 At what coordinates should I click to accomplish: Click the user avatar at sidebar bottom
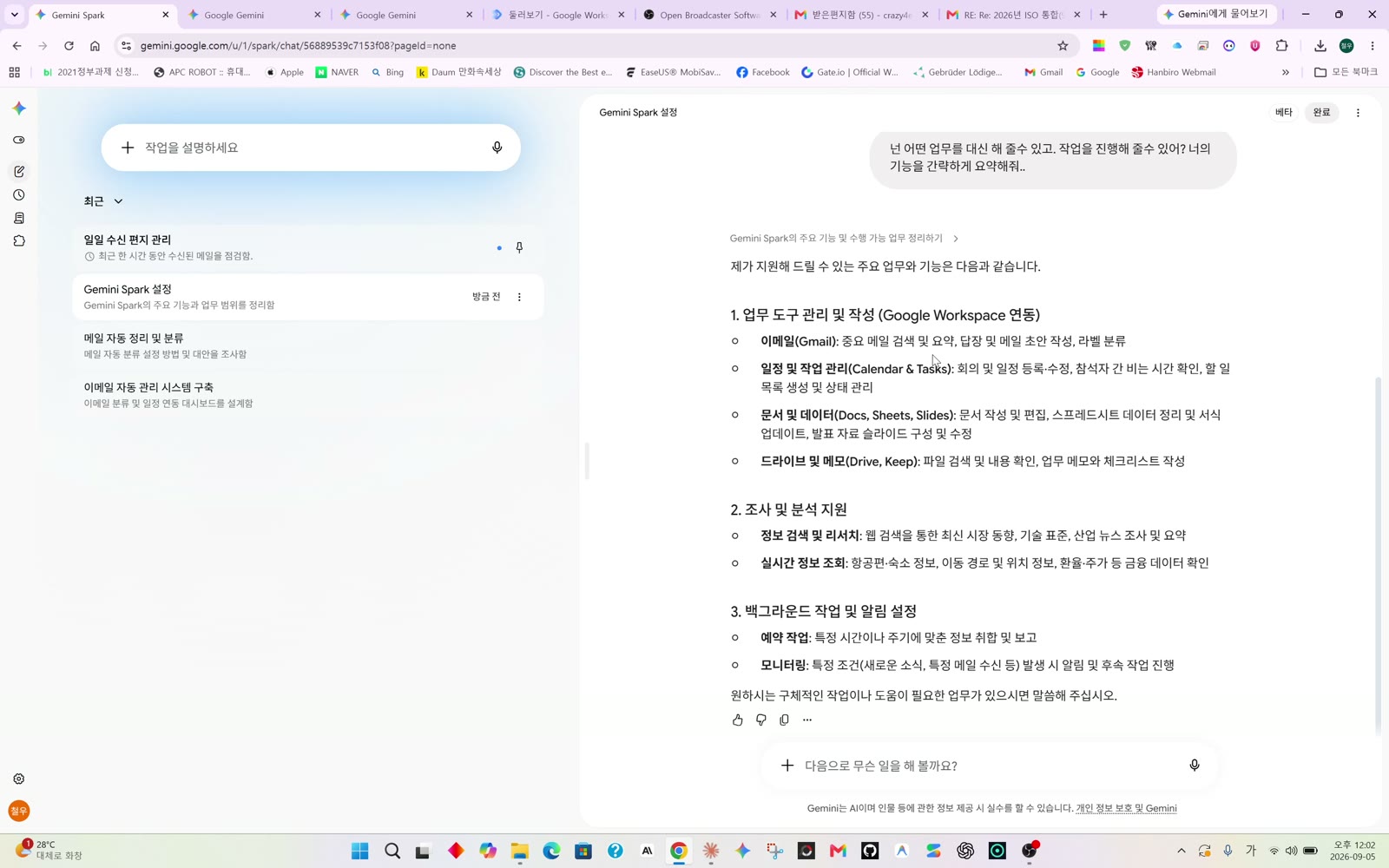[19, 811]
